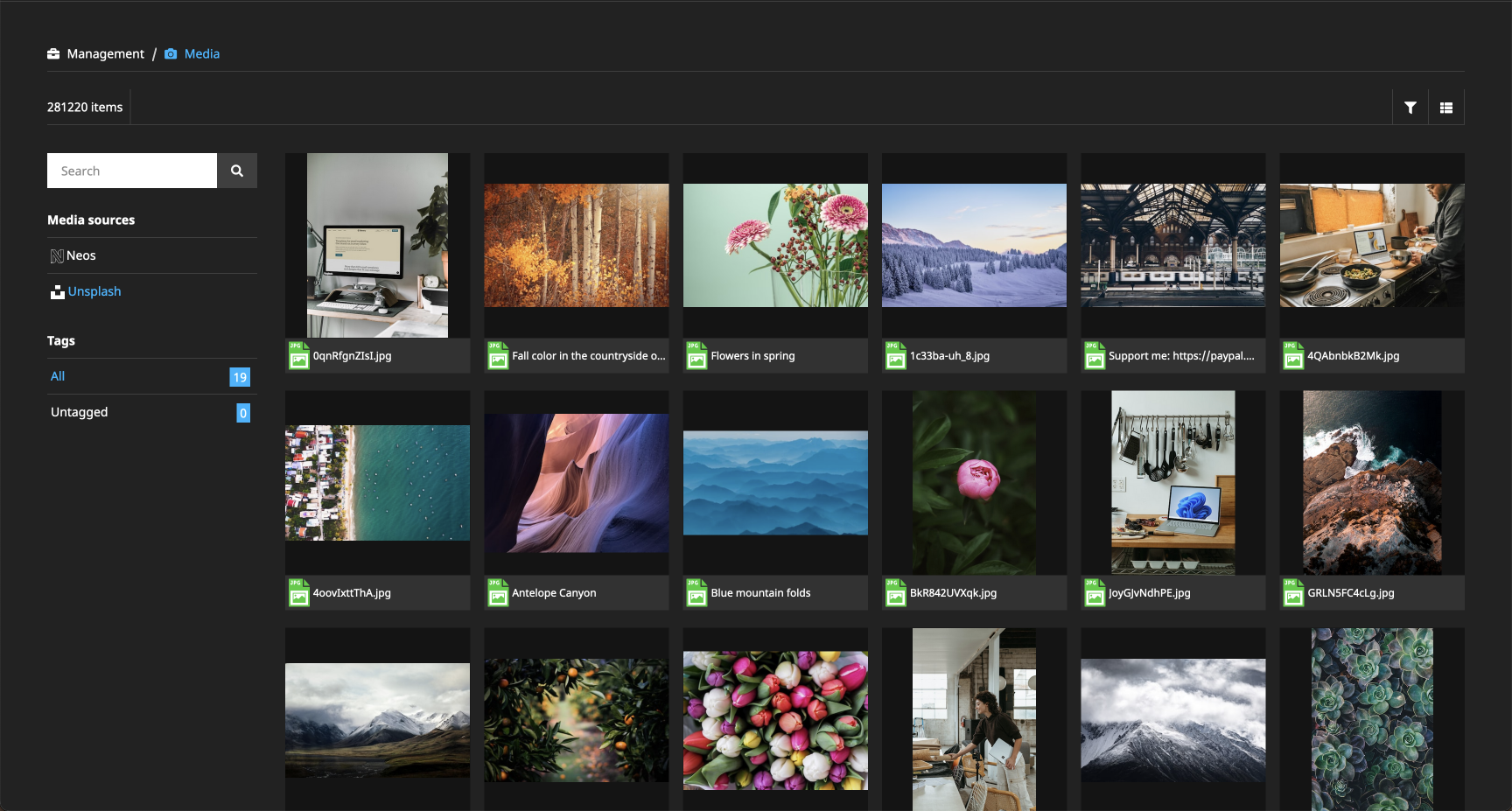Click JPG icon beside Support me caption

(x=1095, y=356)
